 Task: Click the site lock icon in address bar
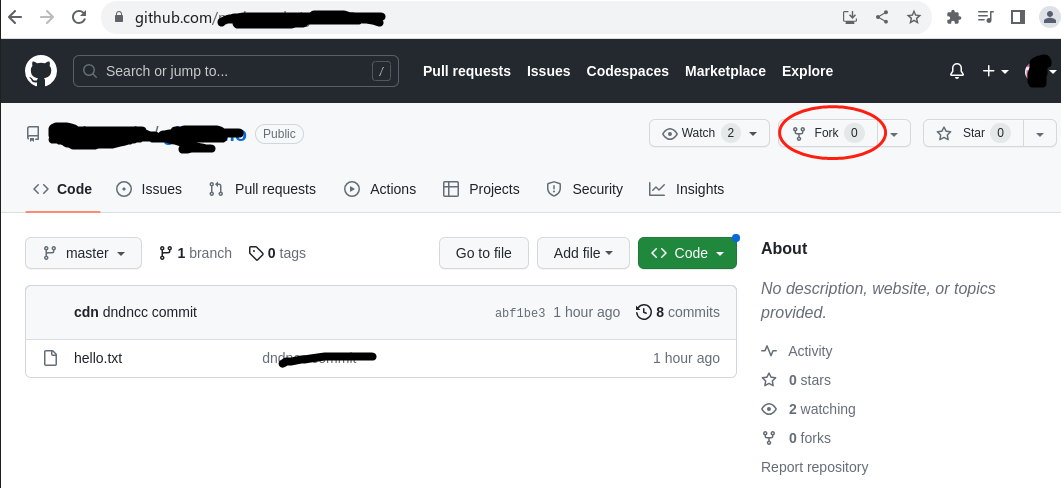pos(119,17)
